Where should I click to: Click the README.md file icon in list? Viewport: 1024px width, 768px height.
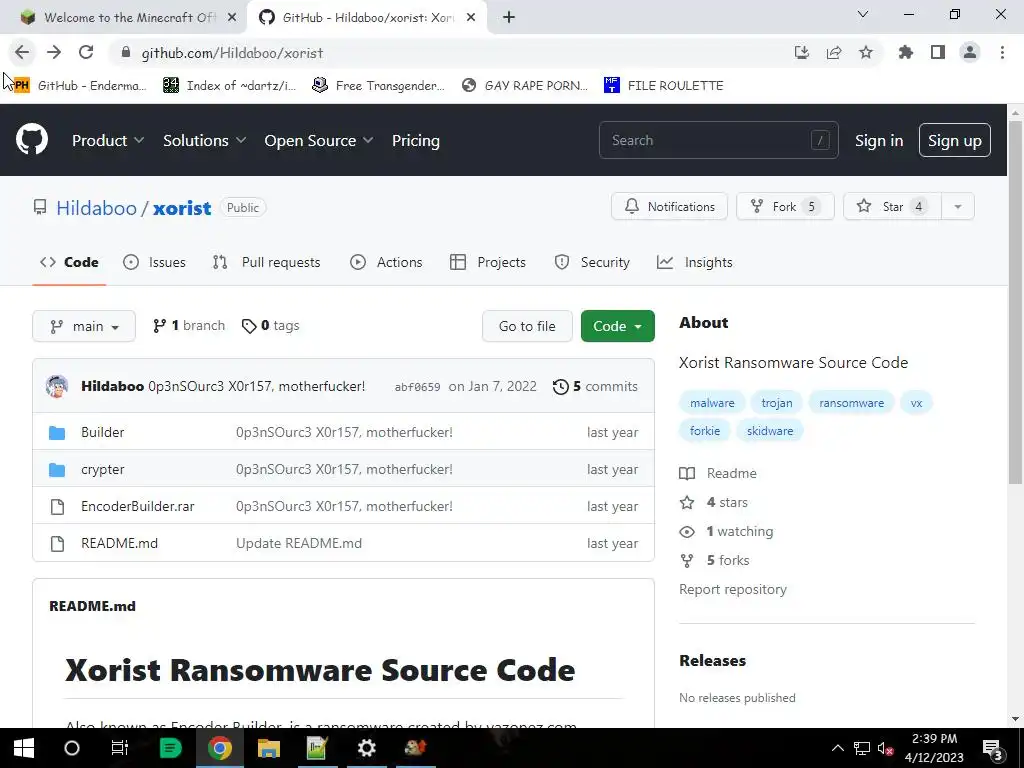[x=57, y=543]
